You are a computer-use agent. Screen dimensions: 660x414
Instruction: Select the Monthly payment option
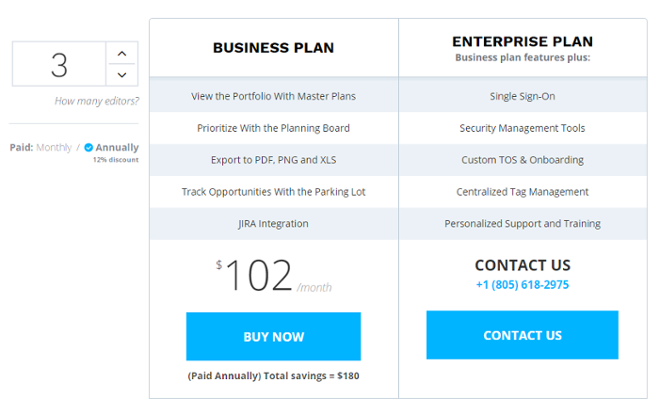click(x=54, y=147)
